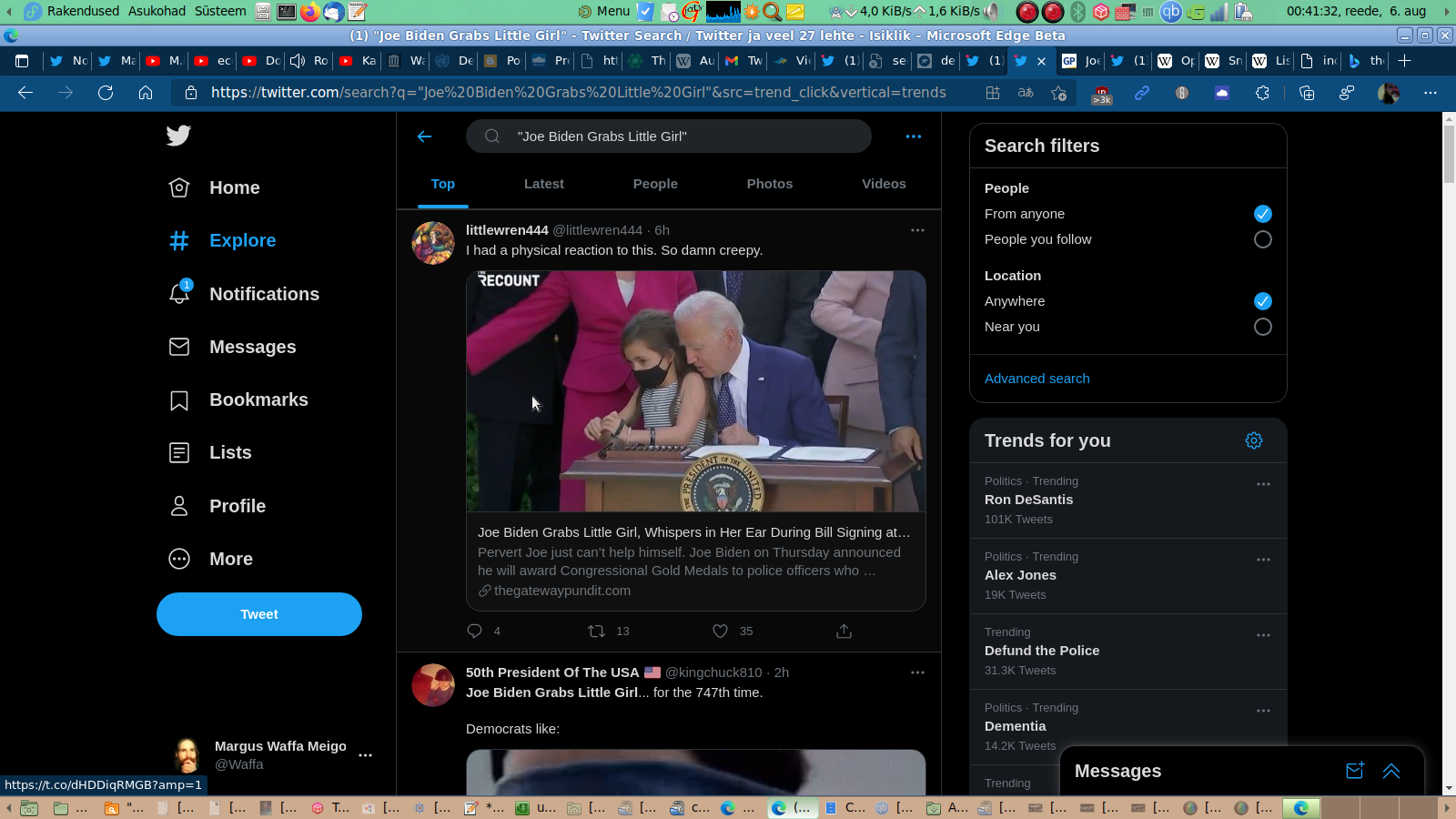1456x819 pixels.
Task: Select People you follow filter
Action: click(1262, 239)
